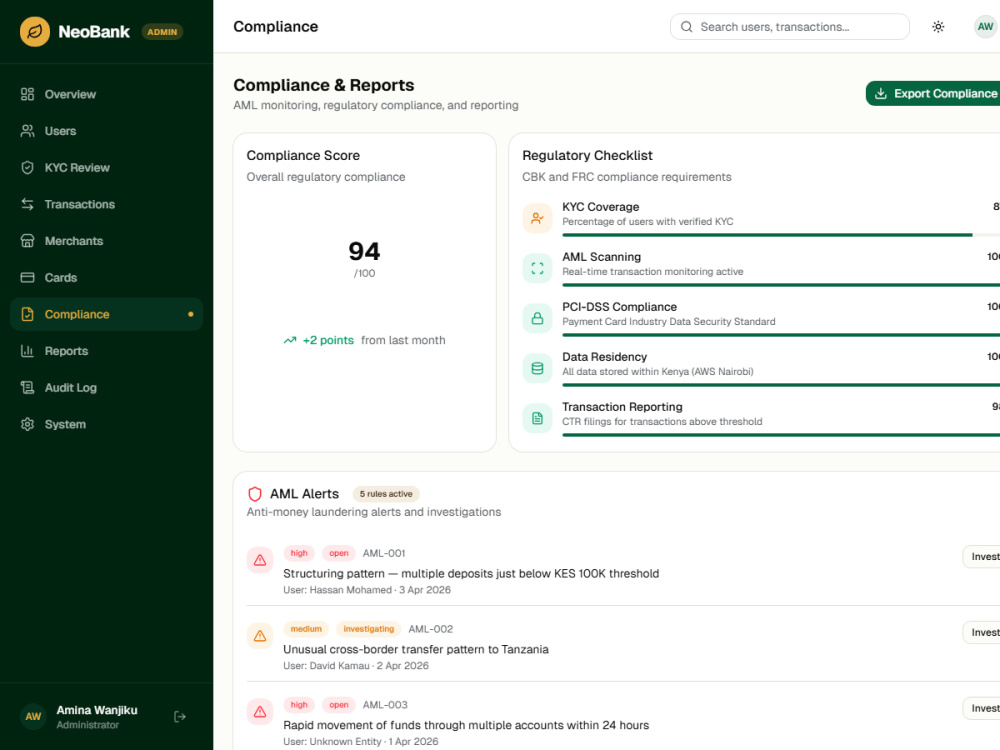Click the Overview grid icon in sidebar
The height and width of the screenshot is (750, 1000).
point(27,94)
